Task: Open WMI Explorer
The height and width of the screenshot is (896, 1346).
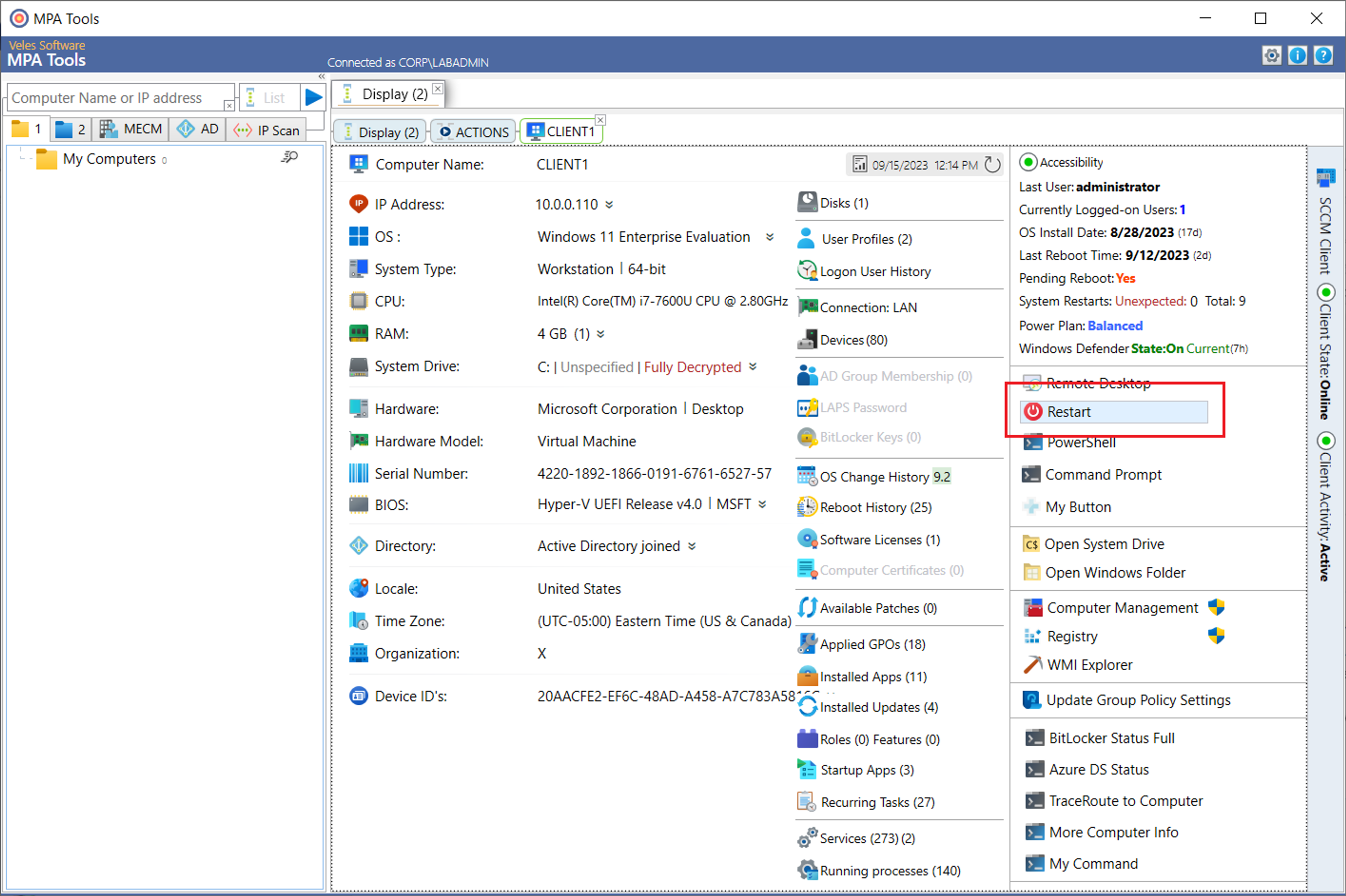Action: pyautogui.click(x=1078, y=665)
